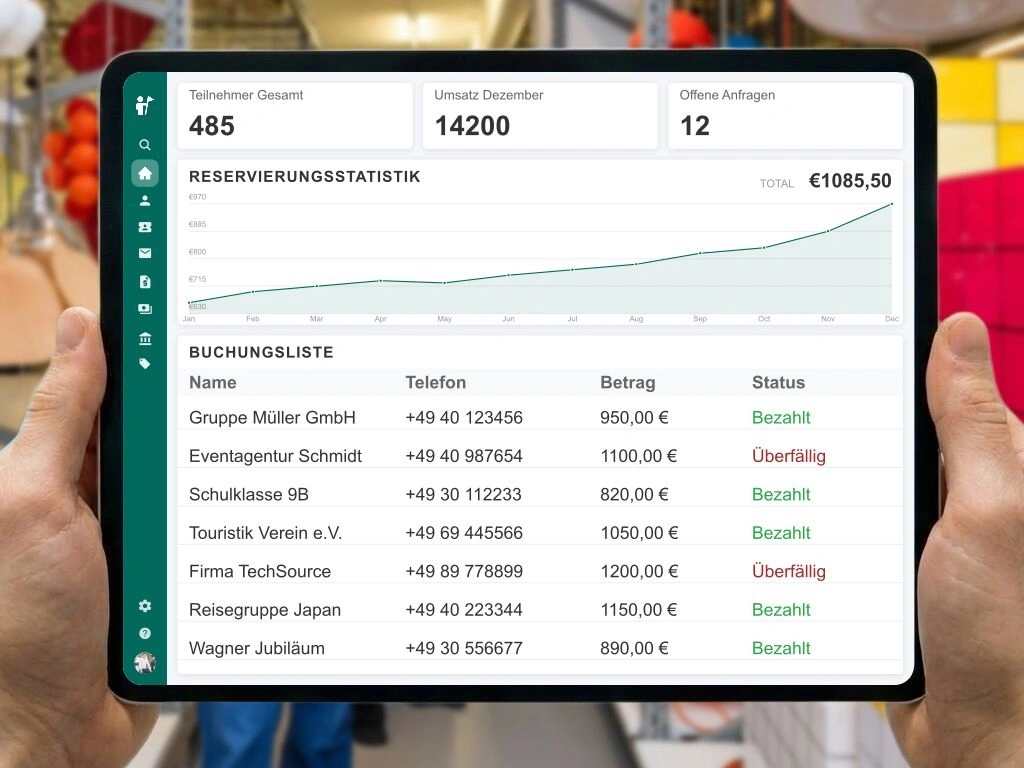Go to the home dashboard icon
1024x768 pixels.
click(x=145, y=173)
